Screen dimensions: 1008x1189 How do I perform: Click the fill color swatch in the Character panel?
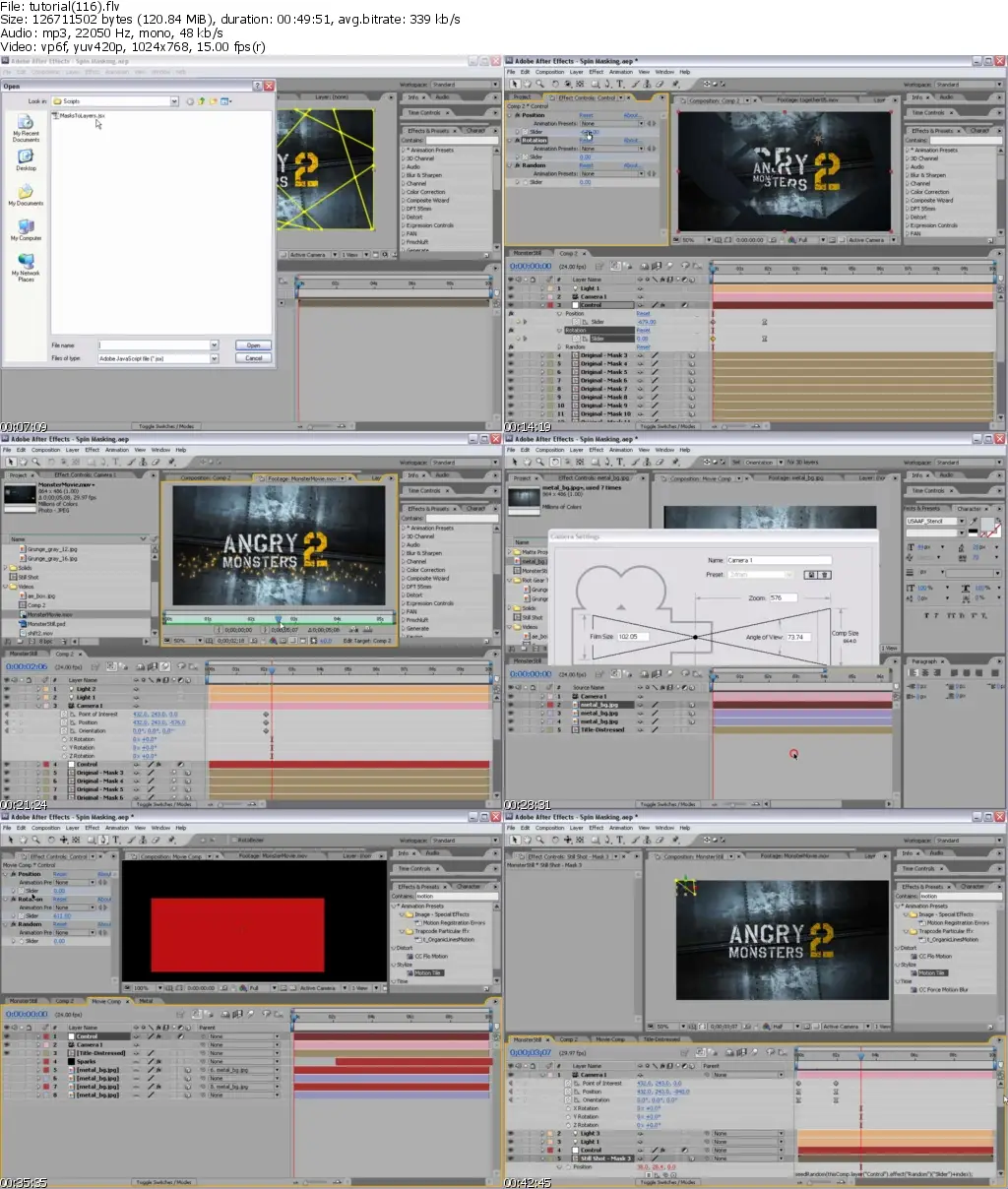tap(987, 524)
